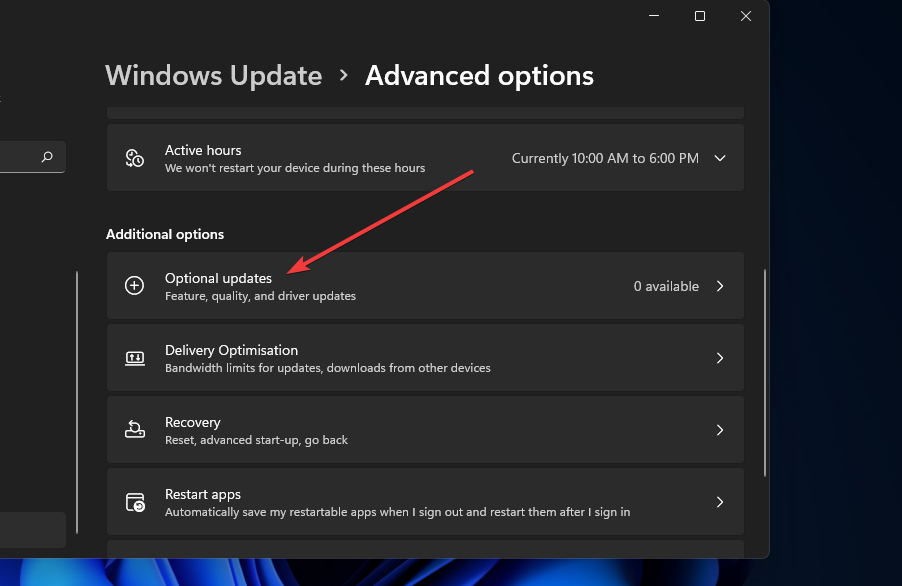Viewport: 902px width, 586px height.
Task: Open the Delivery Optimisation chevron arrow
Action: [x=720, y=358]
